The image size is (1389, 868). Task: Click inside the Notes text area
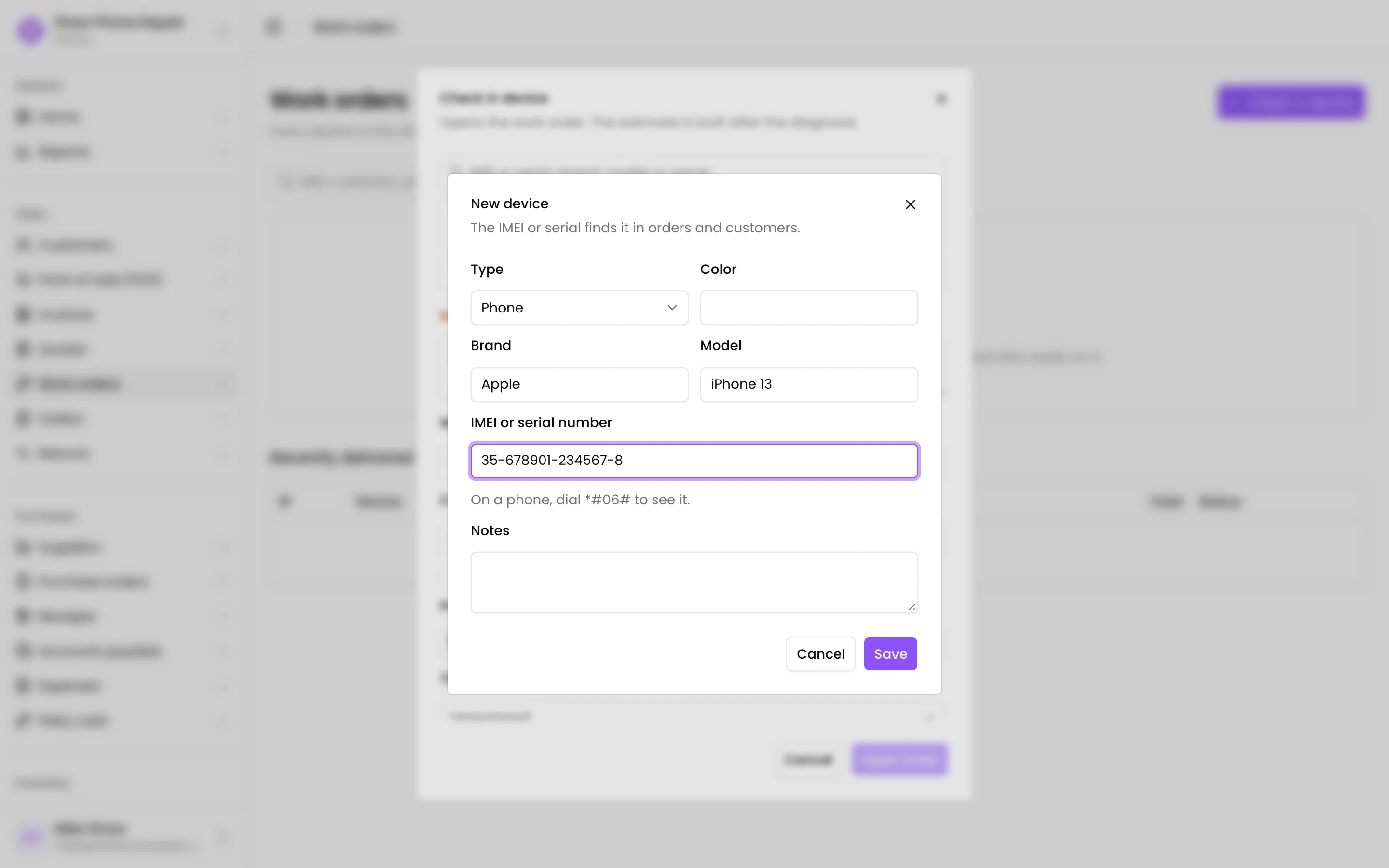[694, 582]
